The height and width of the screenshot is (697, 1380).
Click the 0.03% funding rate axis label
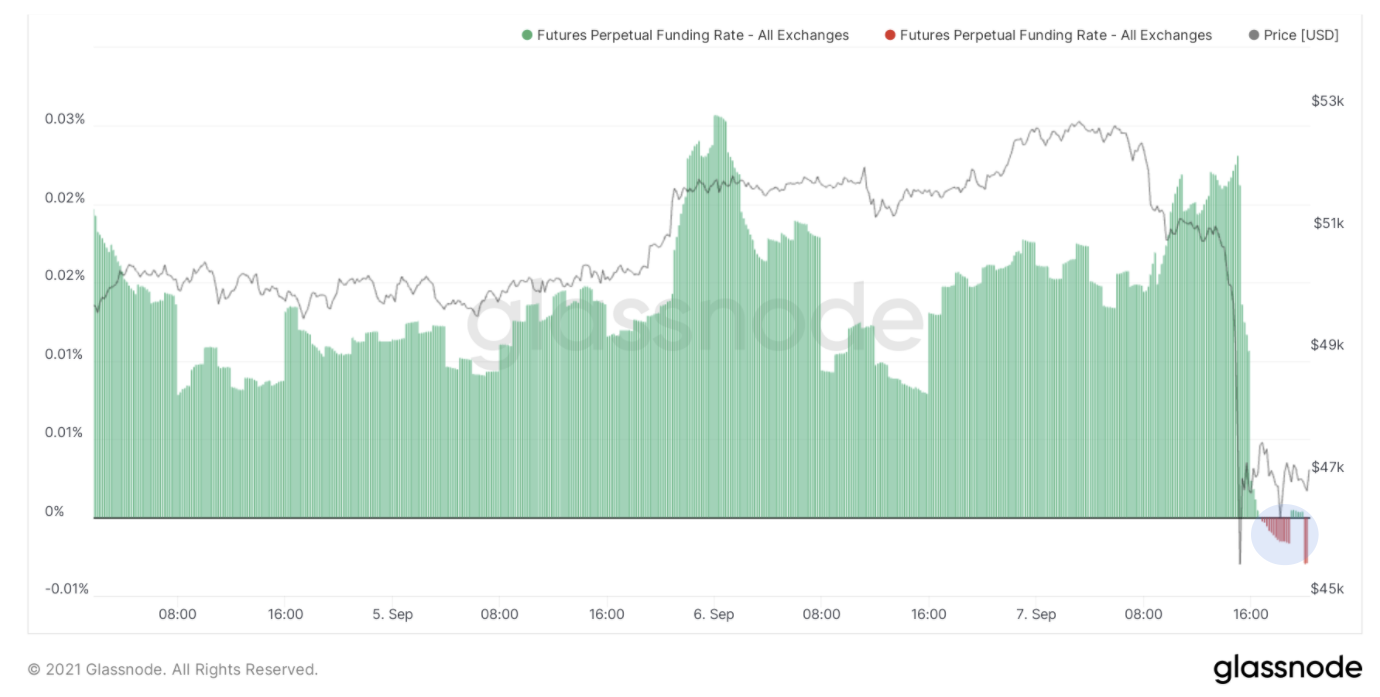coord(65,119)
